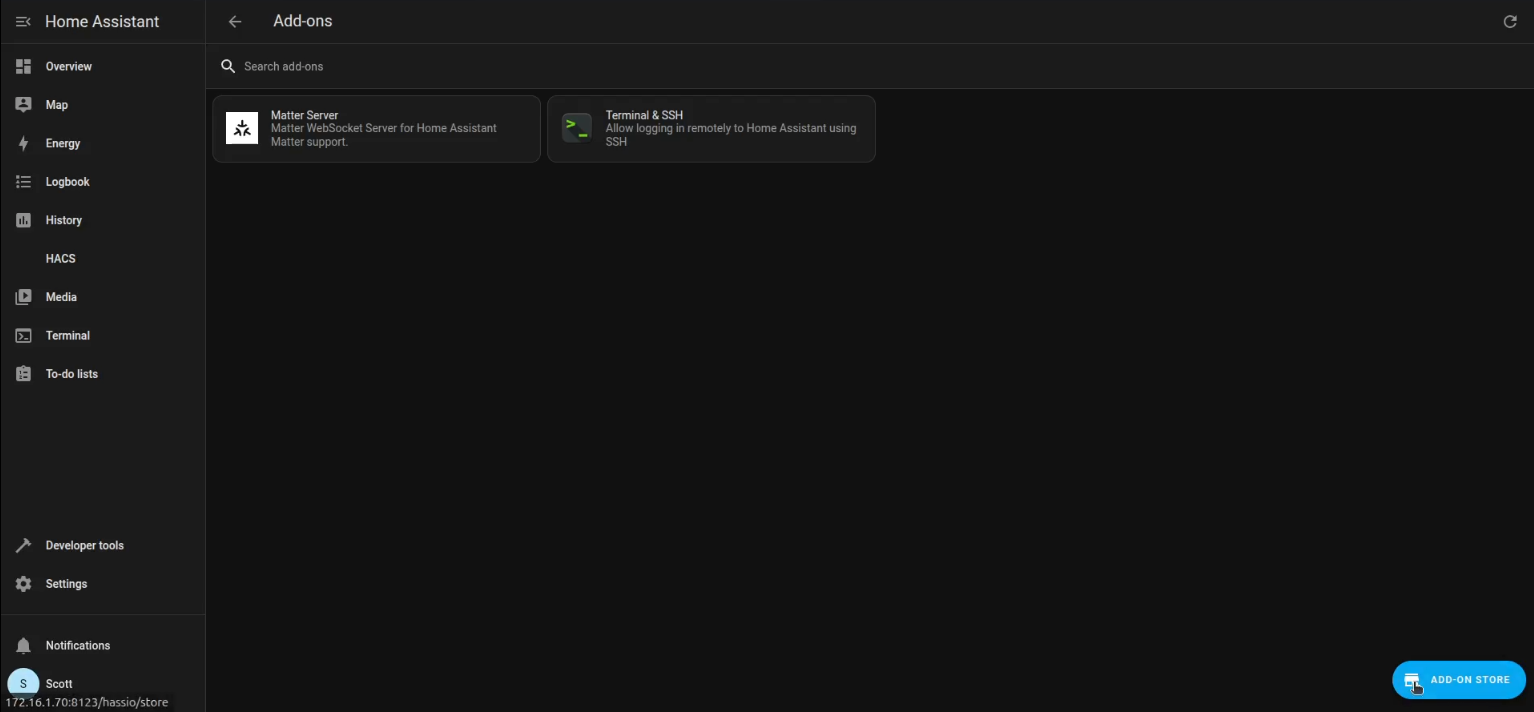Open the Notifications menu item
Screen dimensions: 1534x712
click(x=103, y=645)
